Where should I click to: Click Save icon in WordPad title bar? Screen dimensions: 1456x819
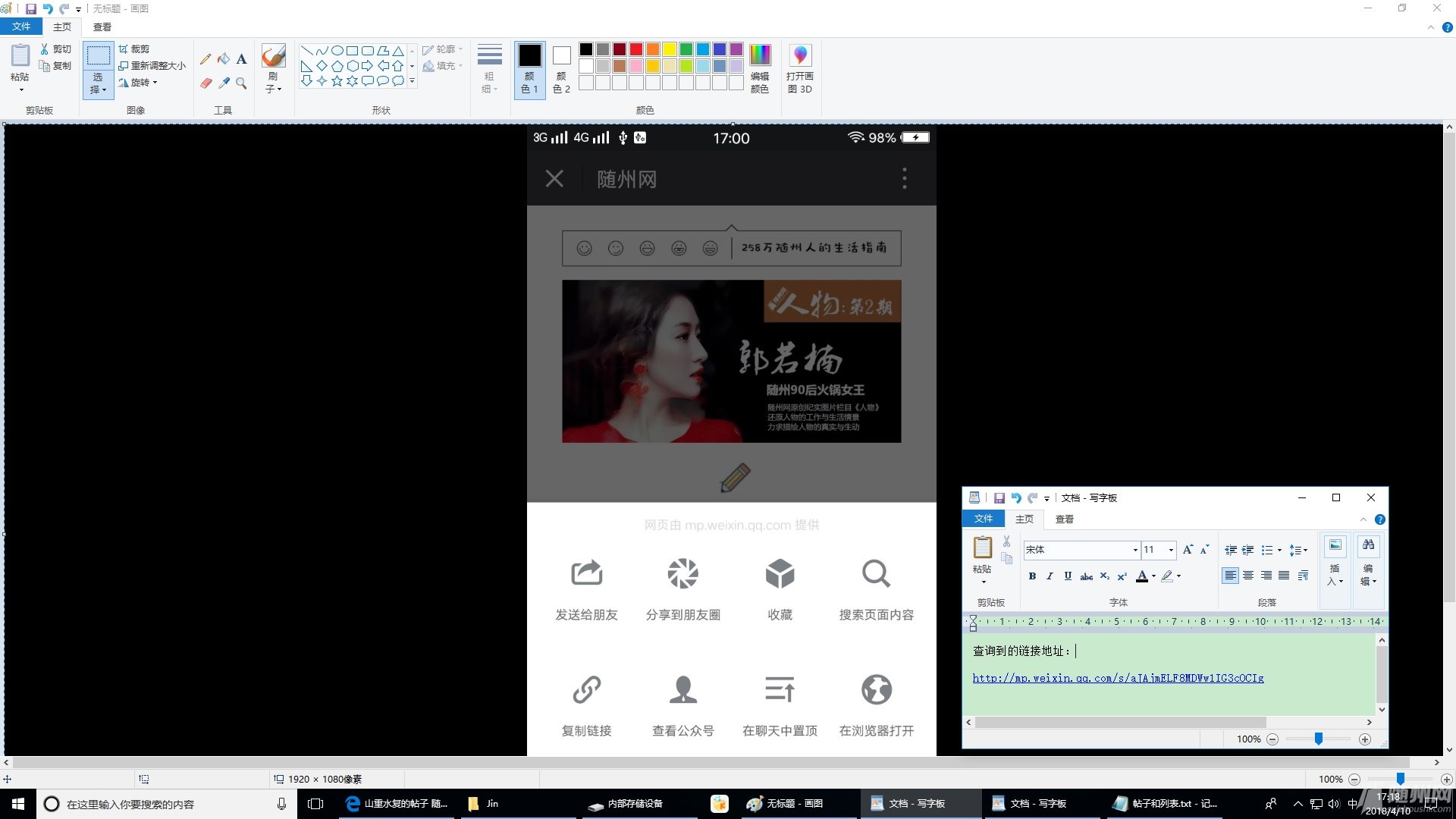tap(999, 498)
